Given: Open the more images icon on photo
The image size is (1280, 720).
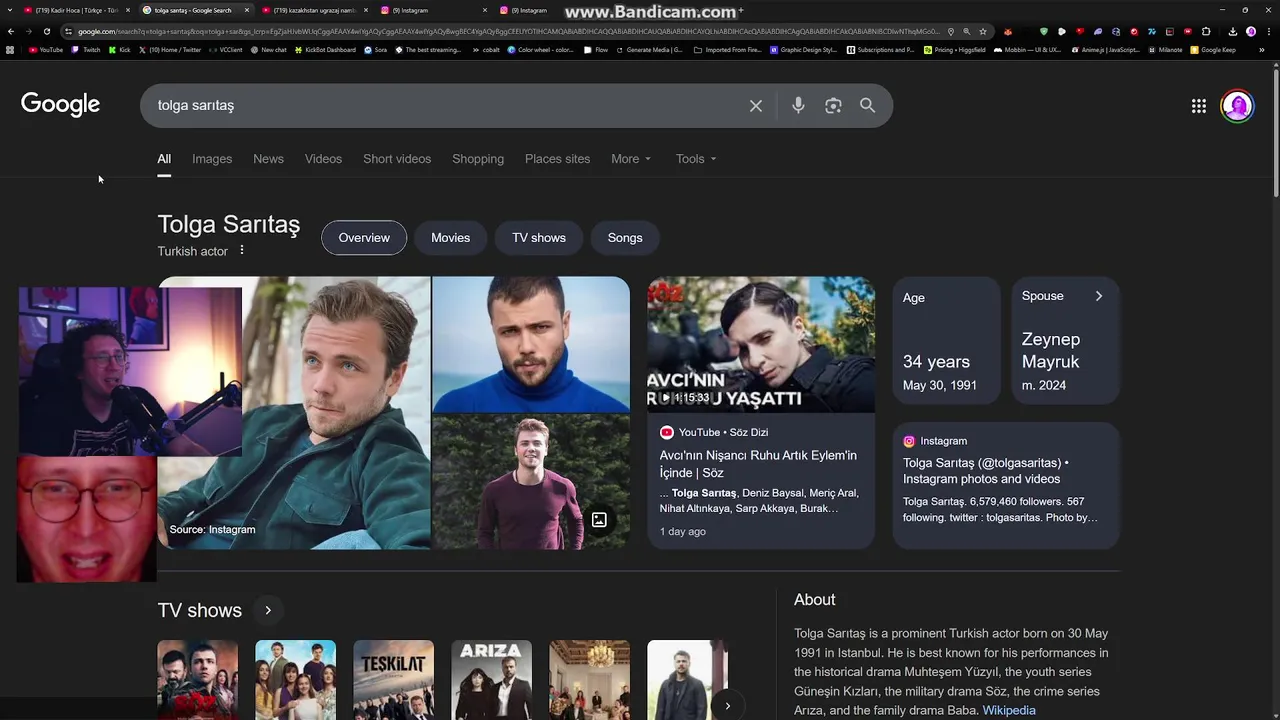Looking at the screenshot, I should coord(599,520).
